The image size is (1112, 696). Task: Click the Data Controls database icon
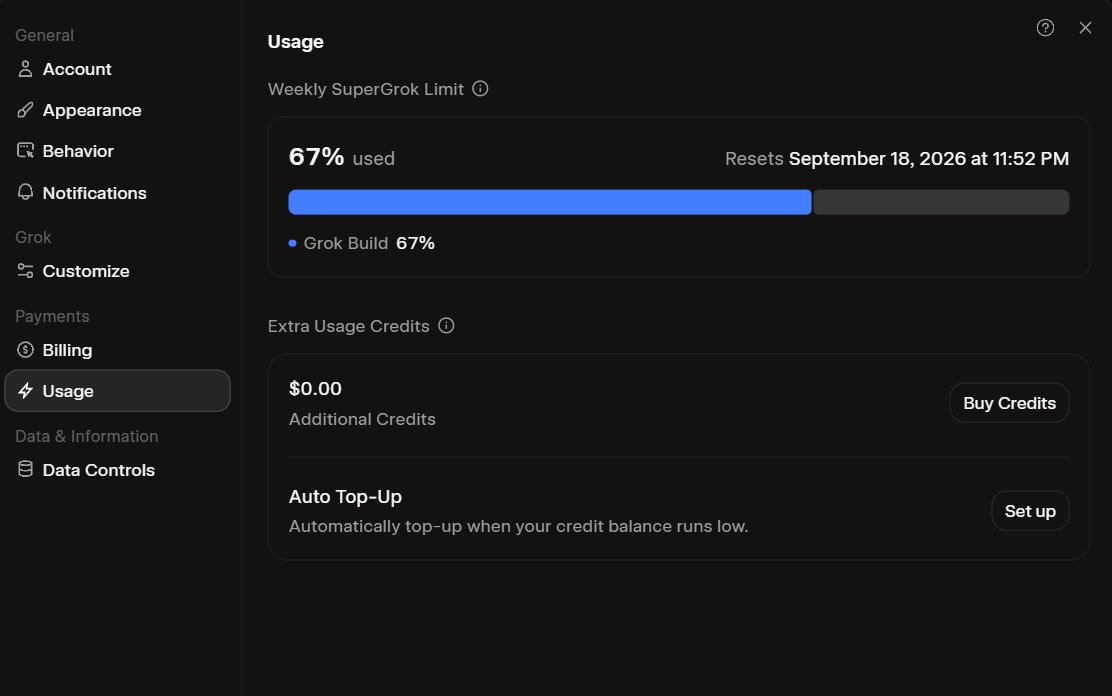click(26, 469)
